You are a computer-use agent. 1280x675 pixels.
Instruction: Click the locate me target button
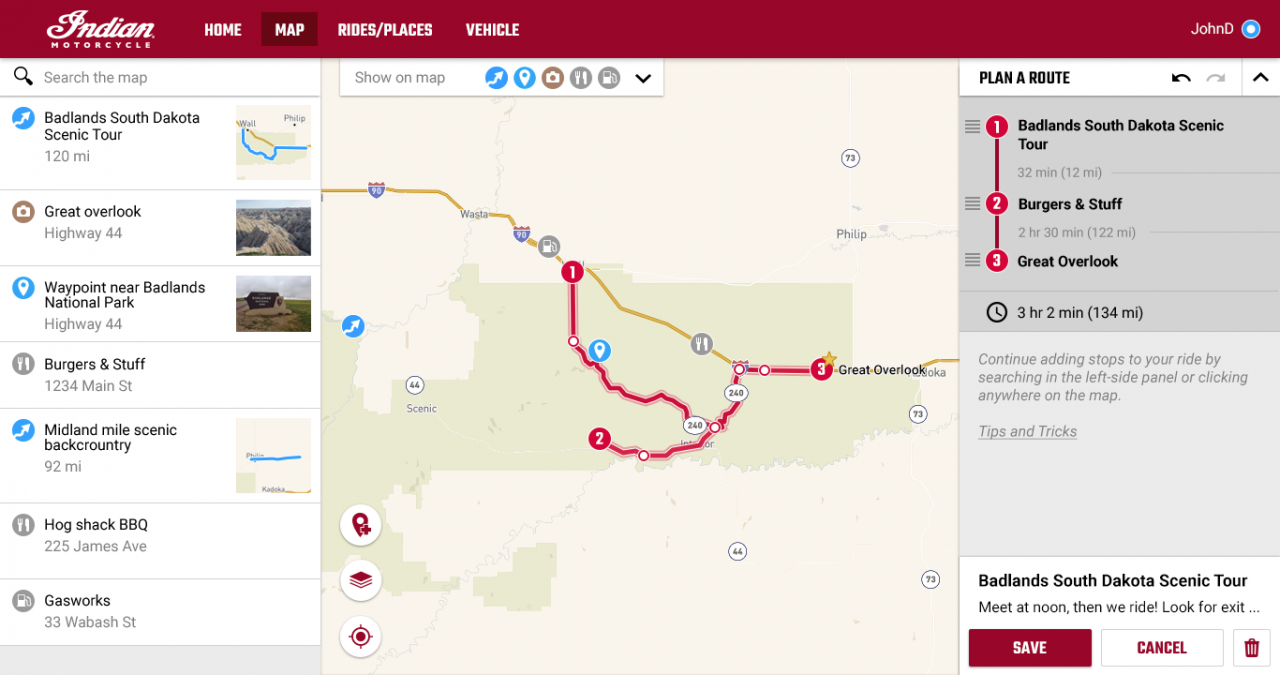[361, 636]
